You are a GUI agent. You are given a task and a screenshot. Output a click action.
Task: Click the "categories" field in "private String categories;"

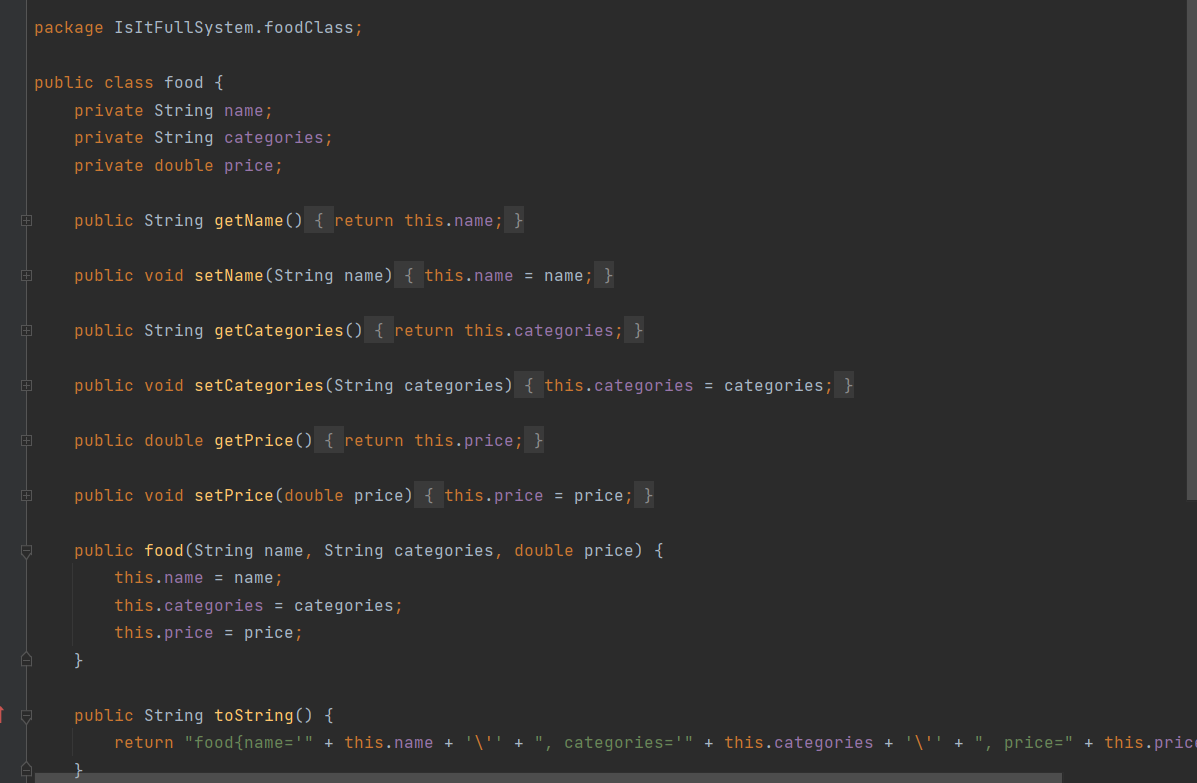[273, 138]
